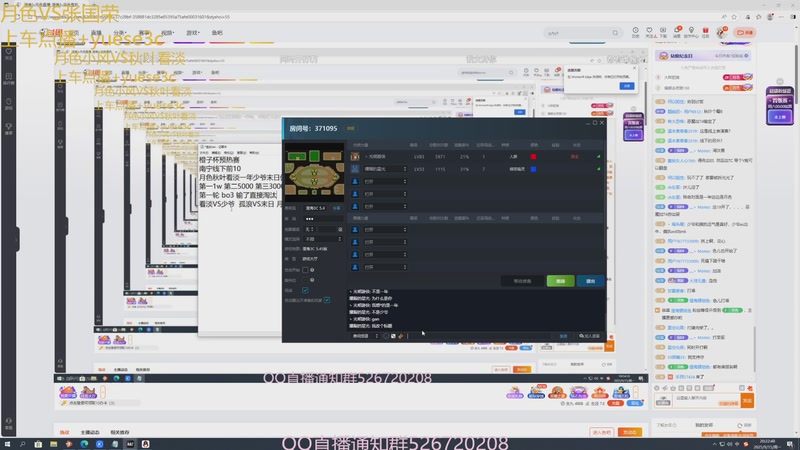The height and width of the screenshot is (450, 800).
Task: Open the Windows Start button
Action: [8, 444]
